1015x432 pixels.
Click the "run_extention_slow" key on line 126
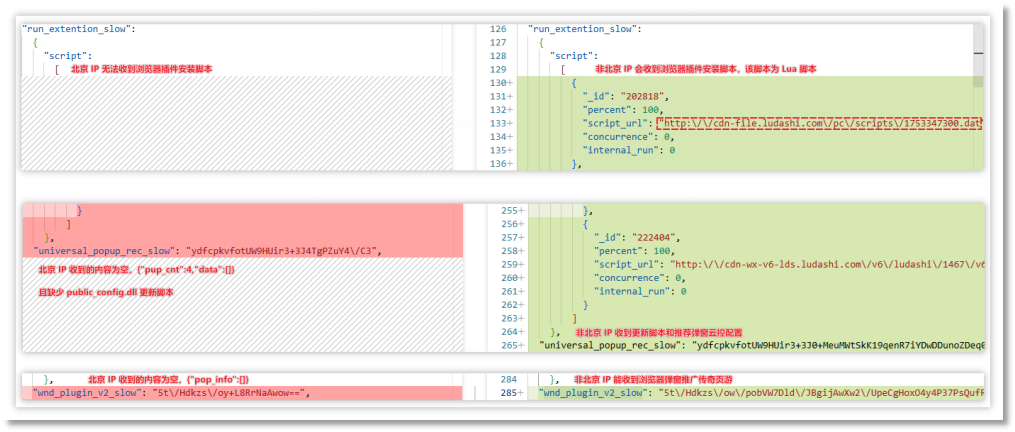click(x=585, y=29)
